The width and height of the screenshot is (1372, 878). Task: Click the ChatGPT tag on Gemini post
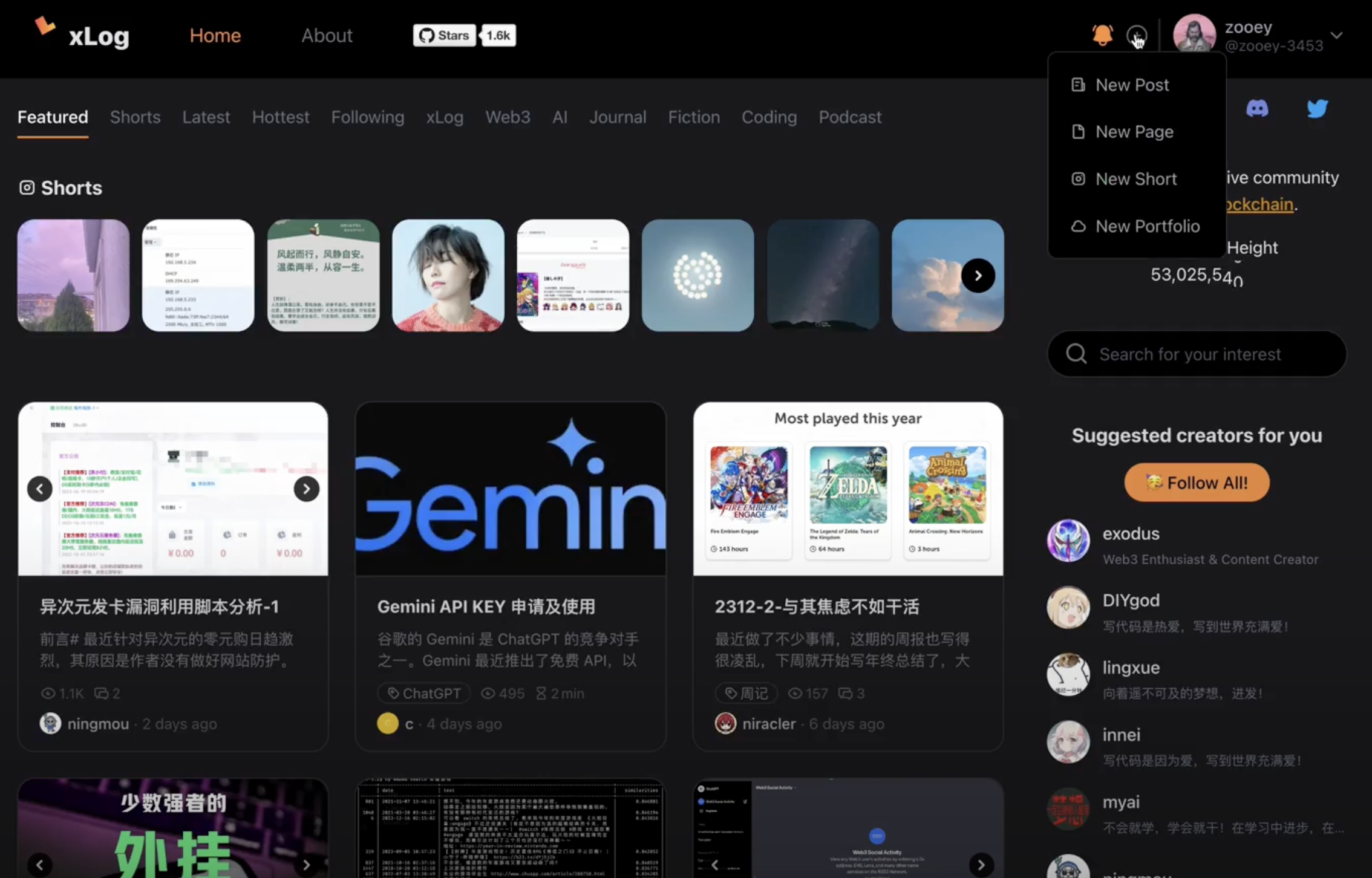coord(424,693)
